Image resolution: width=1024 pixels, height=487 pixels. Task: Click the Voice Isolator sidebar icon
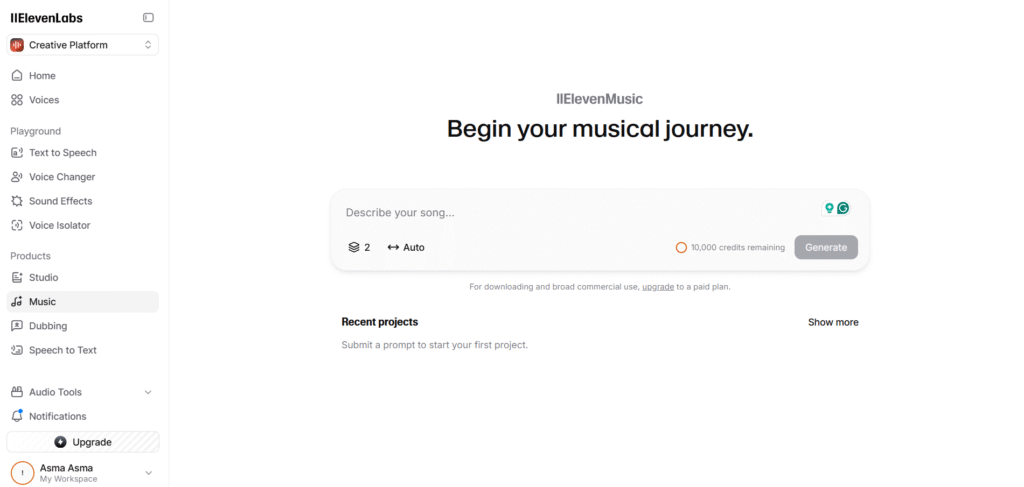coord(17,225)
